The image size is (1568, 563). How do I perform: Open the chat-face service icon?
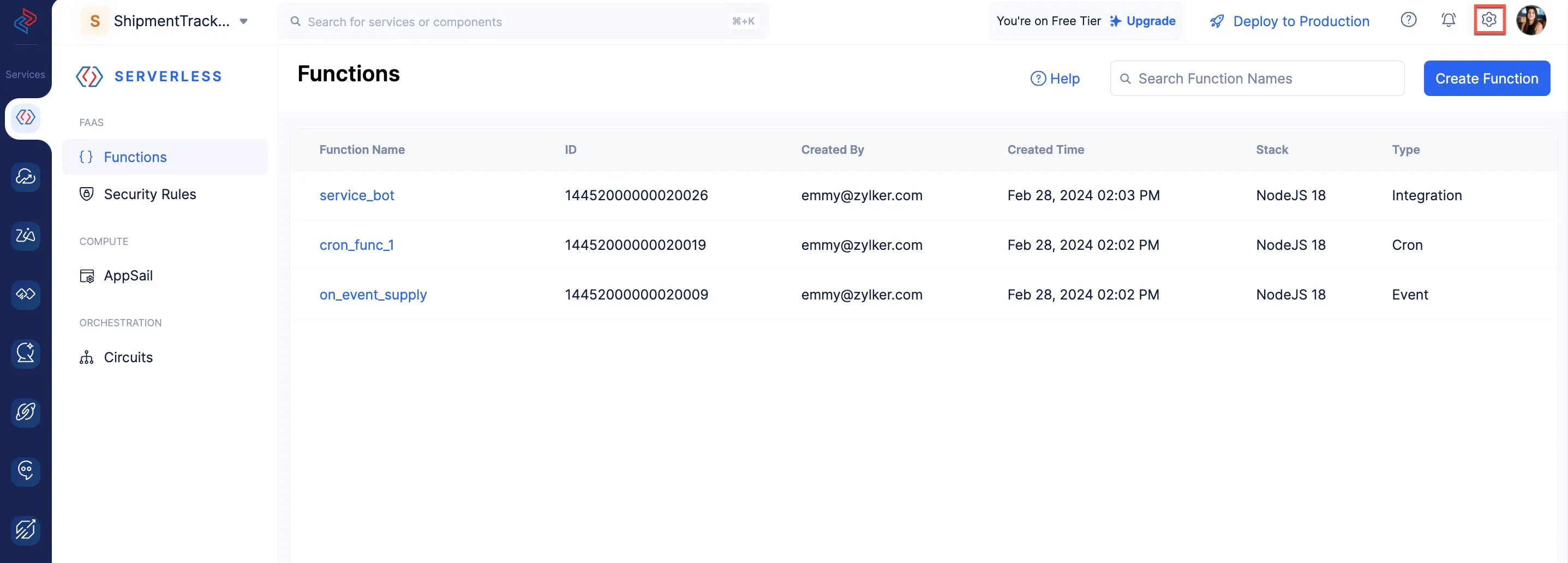coord(26,471)
